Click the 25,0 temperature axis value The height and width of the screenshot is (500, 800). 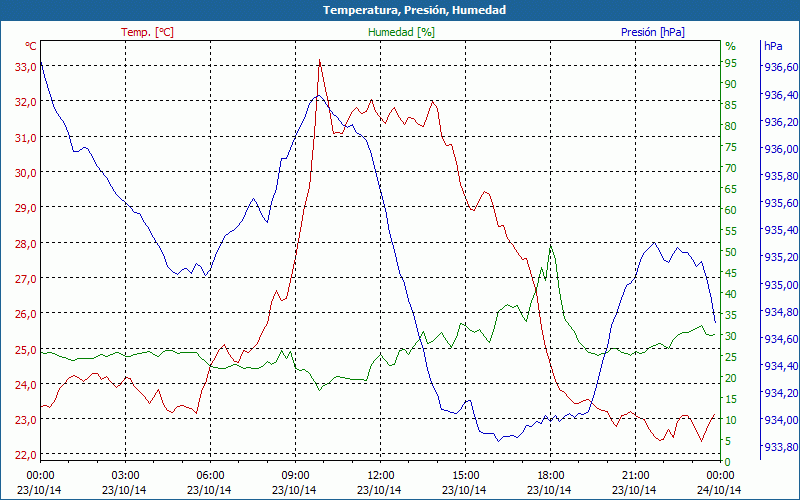tap(26, 350)
